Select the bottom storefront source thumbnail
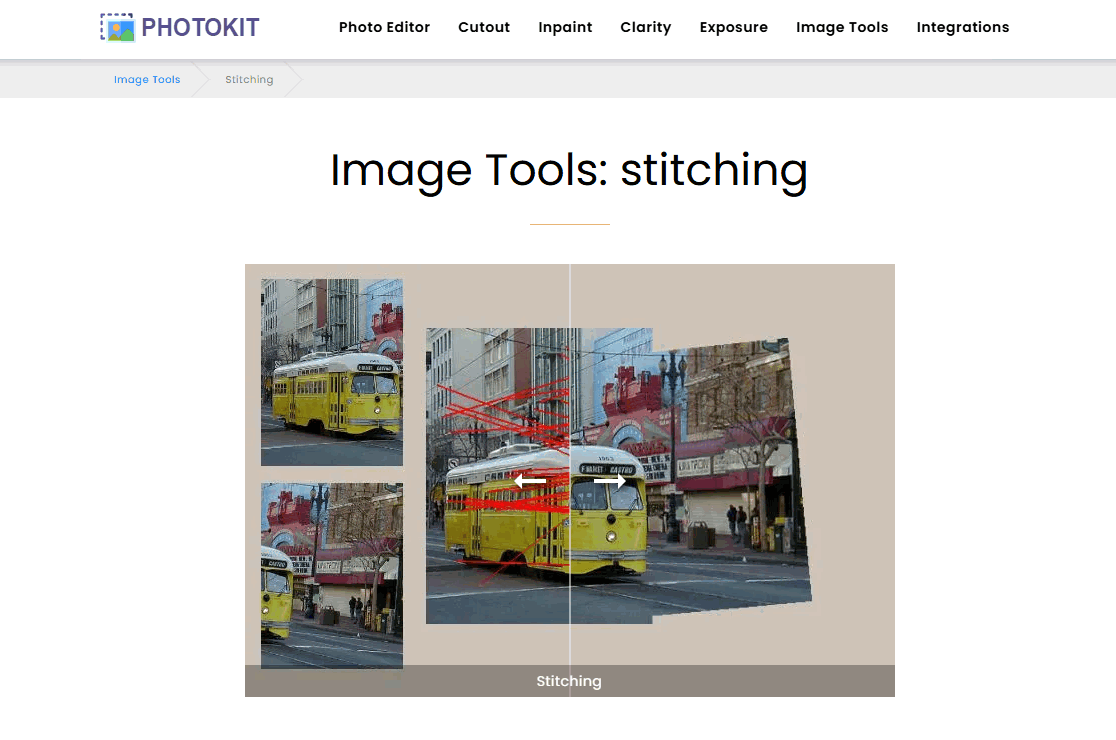Image resolution: width=1116 pixels, height=740 pixels. [332, 575]
